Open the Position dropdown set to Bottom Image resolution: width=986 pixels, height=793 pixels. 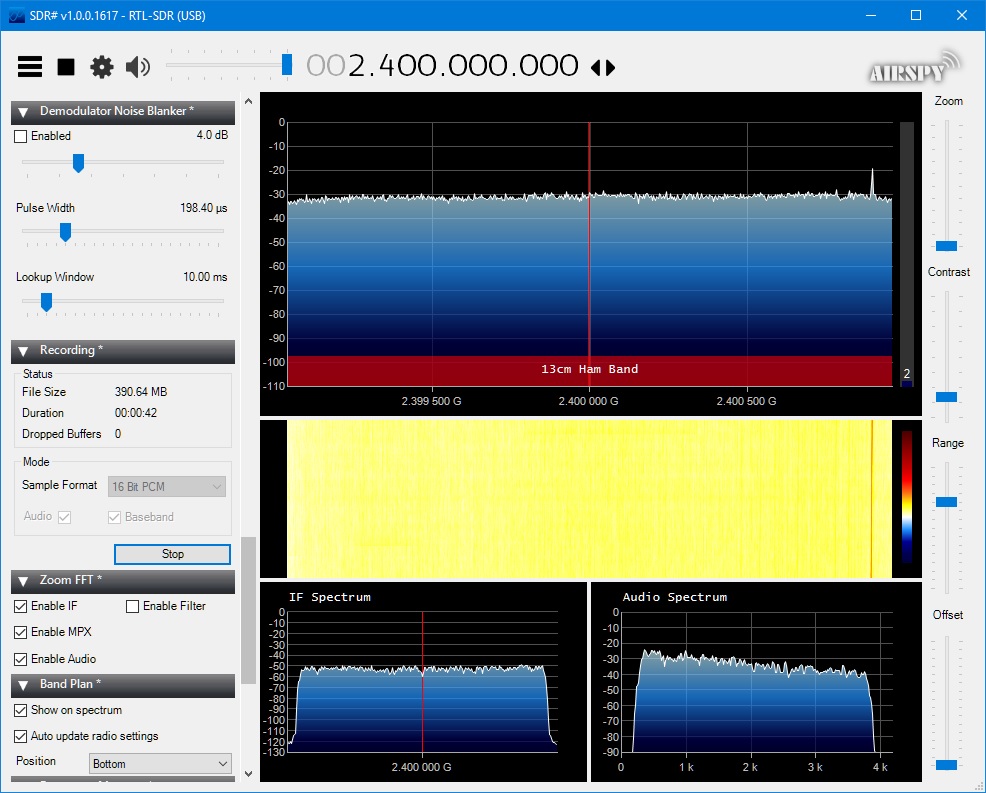tap(160, 764)
